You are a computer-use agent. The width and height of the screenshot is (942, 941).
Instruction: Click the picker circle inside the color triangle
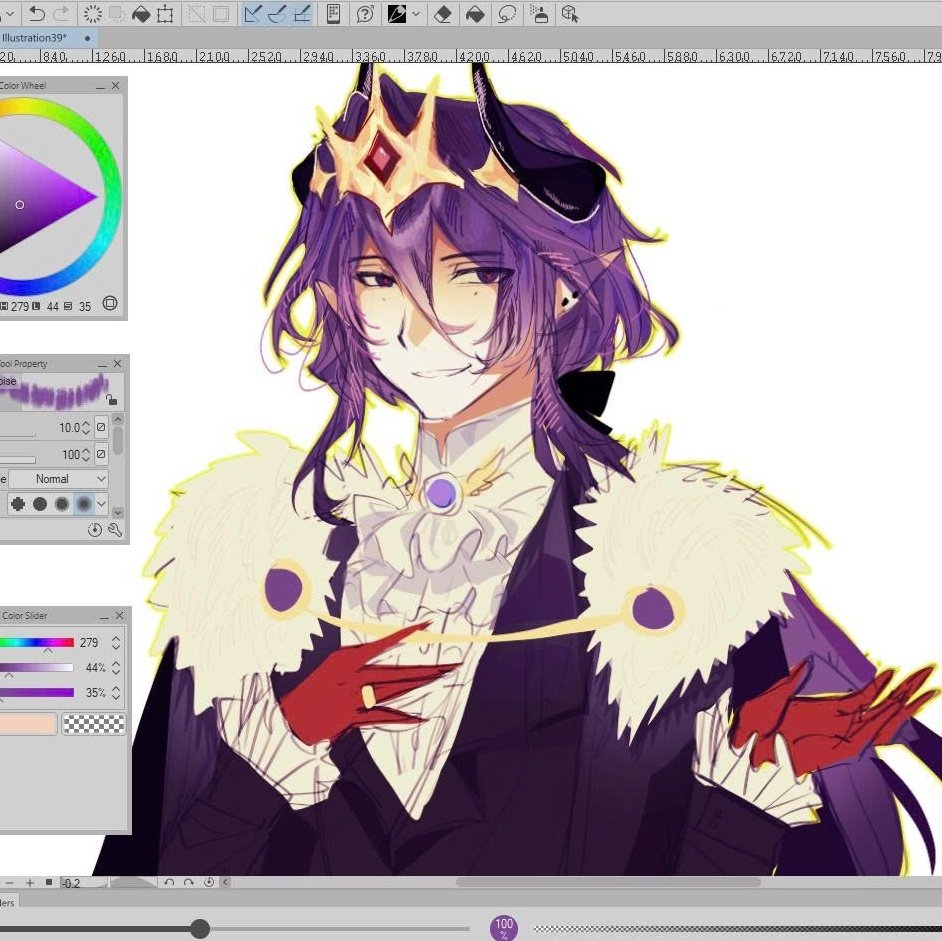(x=20, y=205)
